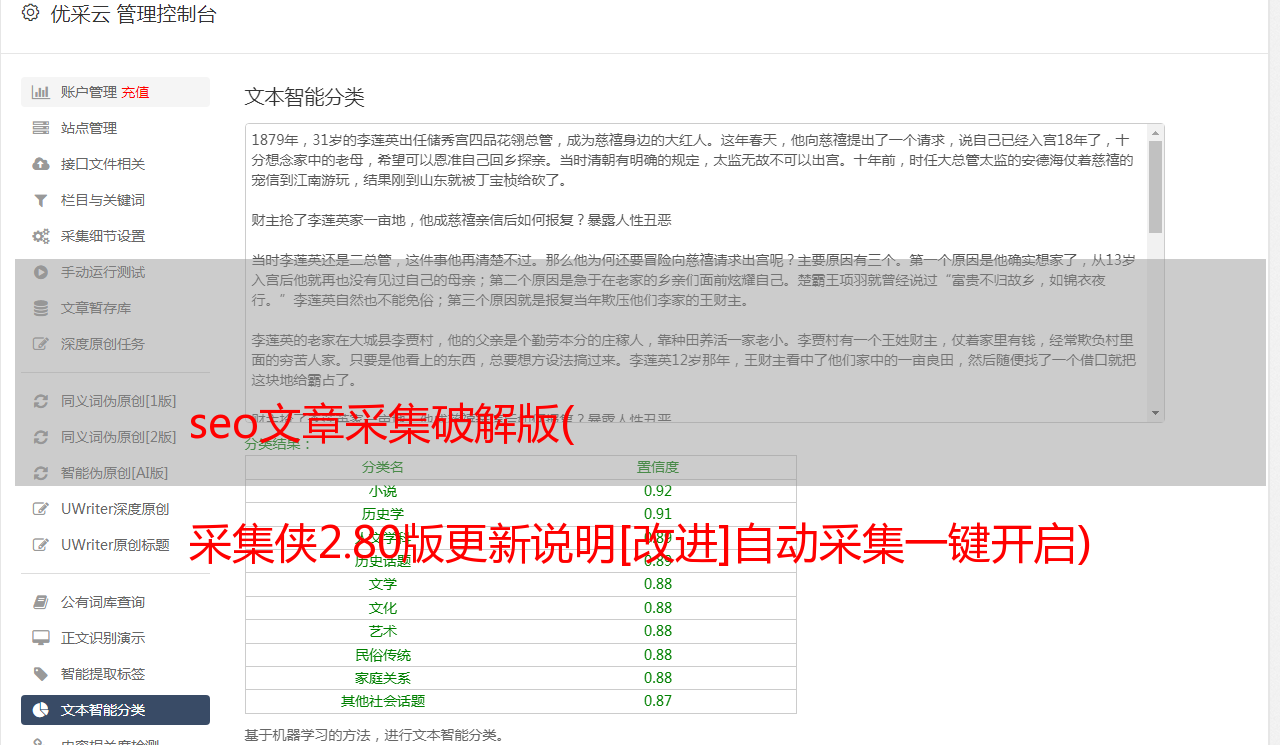This screenshot has height=745, width=1280.
Task: Click the cloud download icon for 接口文件相关
Action: [x=41, y=164]
